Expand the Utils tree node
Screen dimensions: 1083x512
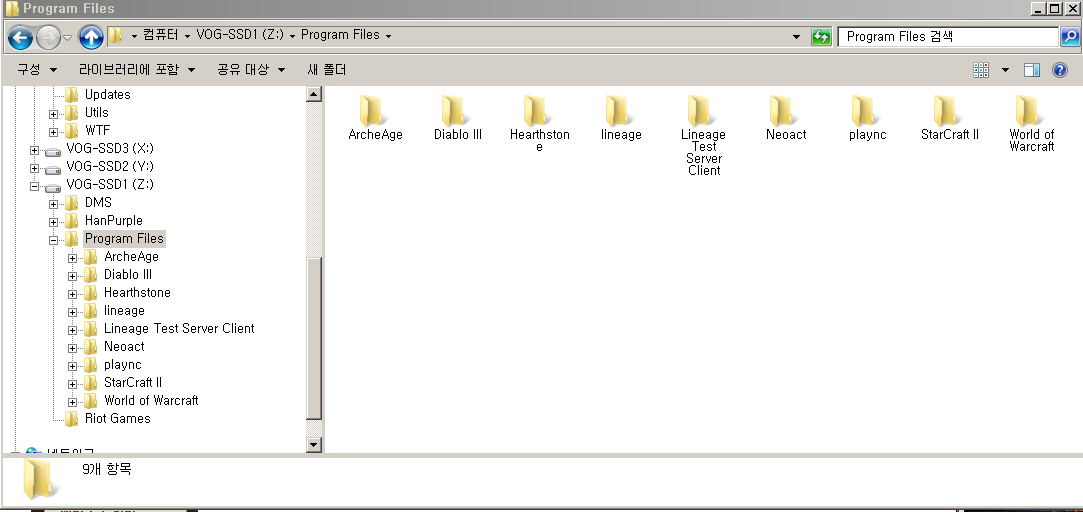pos(53,114)
